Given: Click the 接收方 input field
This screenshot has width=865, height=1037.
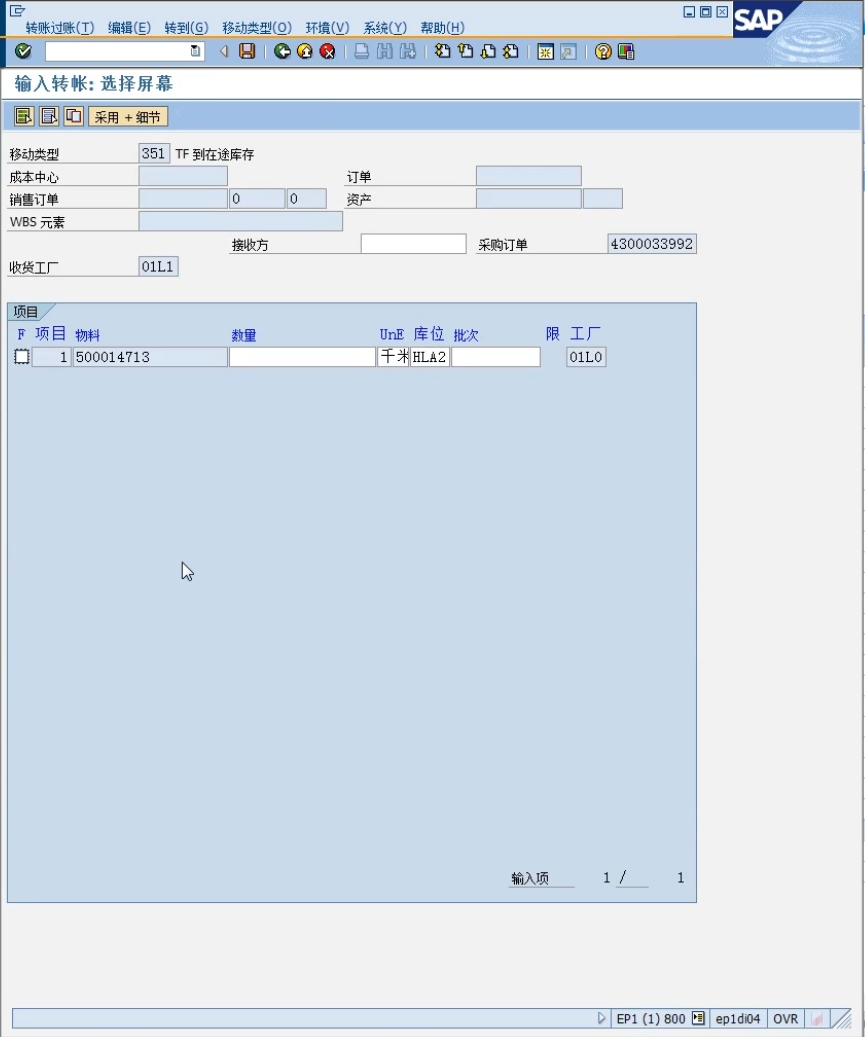Looking at the screenshot, I should 413,244.
